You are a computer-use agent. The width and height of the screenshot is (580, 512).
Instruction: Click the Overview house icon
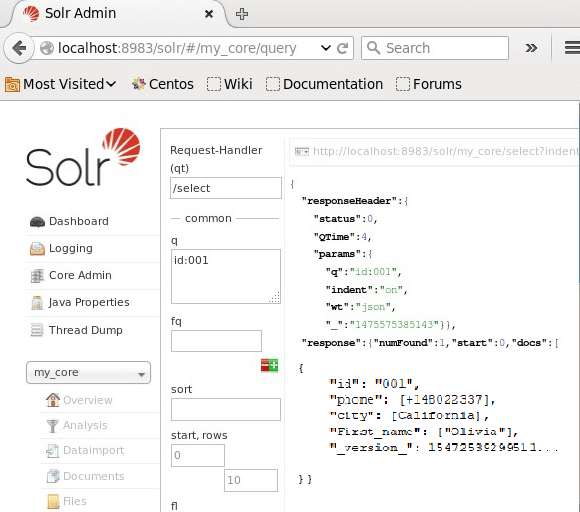[x=53, y=400]
